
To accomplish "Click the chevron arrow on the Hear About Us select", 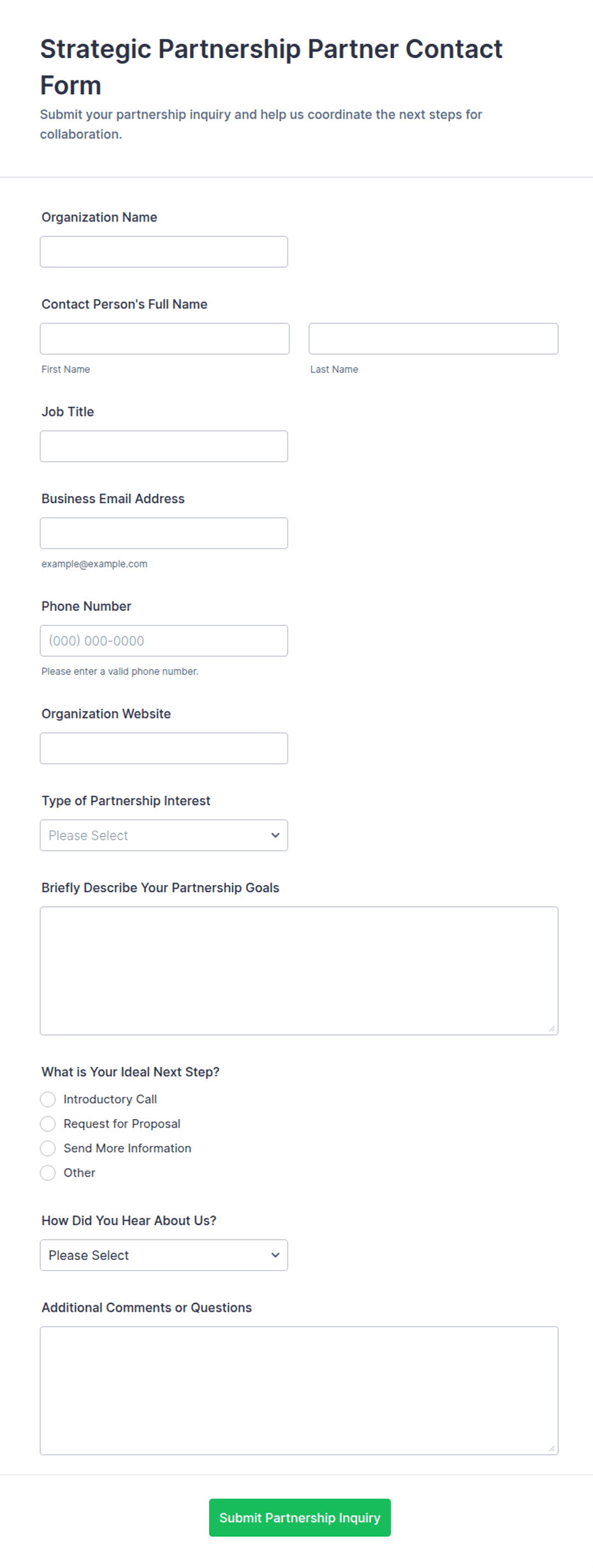I will (275, 1255).
